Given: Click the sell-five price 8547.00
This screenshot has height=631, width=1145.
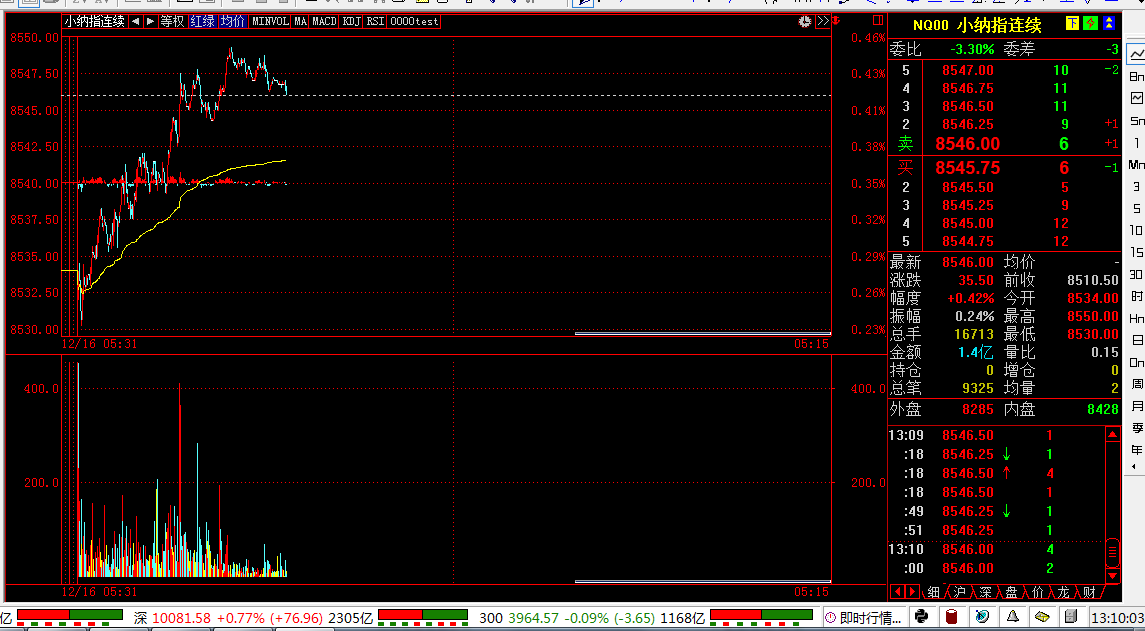Looking at the screenshot, I should pyautogui.click(x=968, y=70).
